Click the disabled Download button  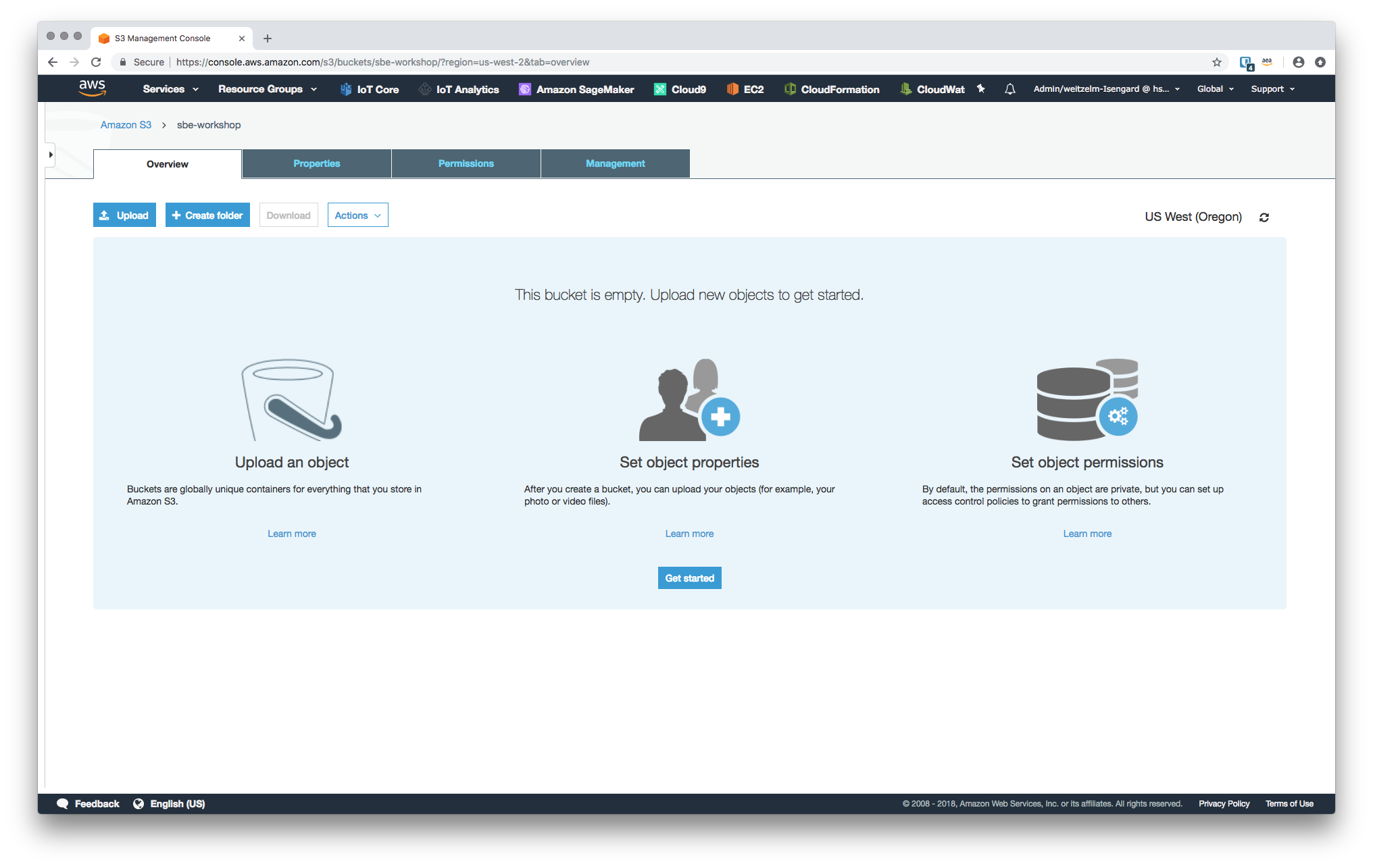(289, 215)
